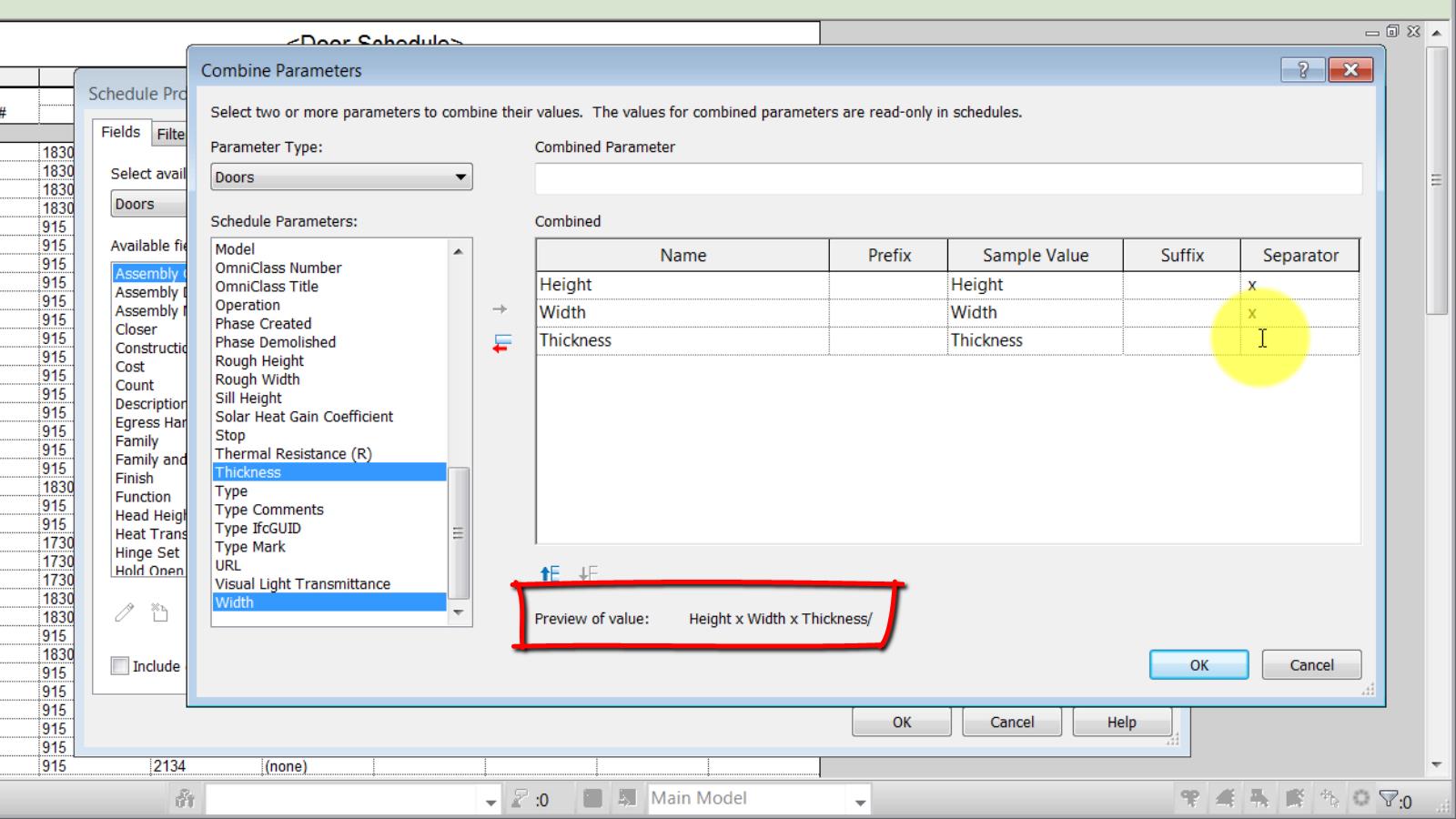Click the remove parameter red-arrow icon

pos(501,343)
